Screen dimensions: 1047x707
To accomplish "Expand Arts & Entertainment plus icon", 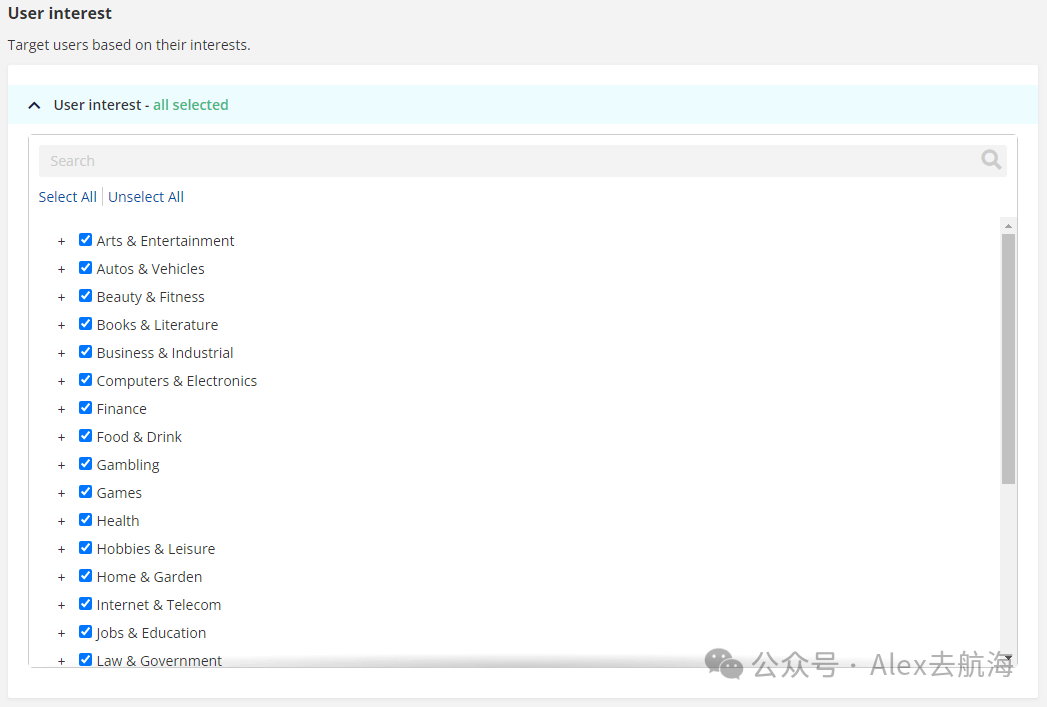I will coord(61,242).
